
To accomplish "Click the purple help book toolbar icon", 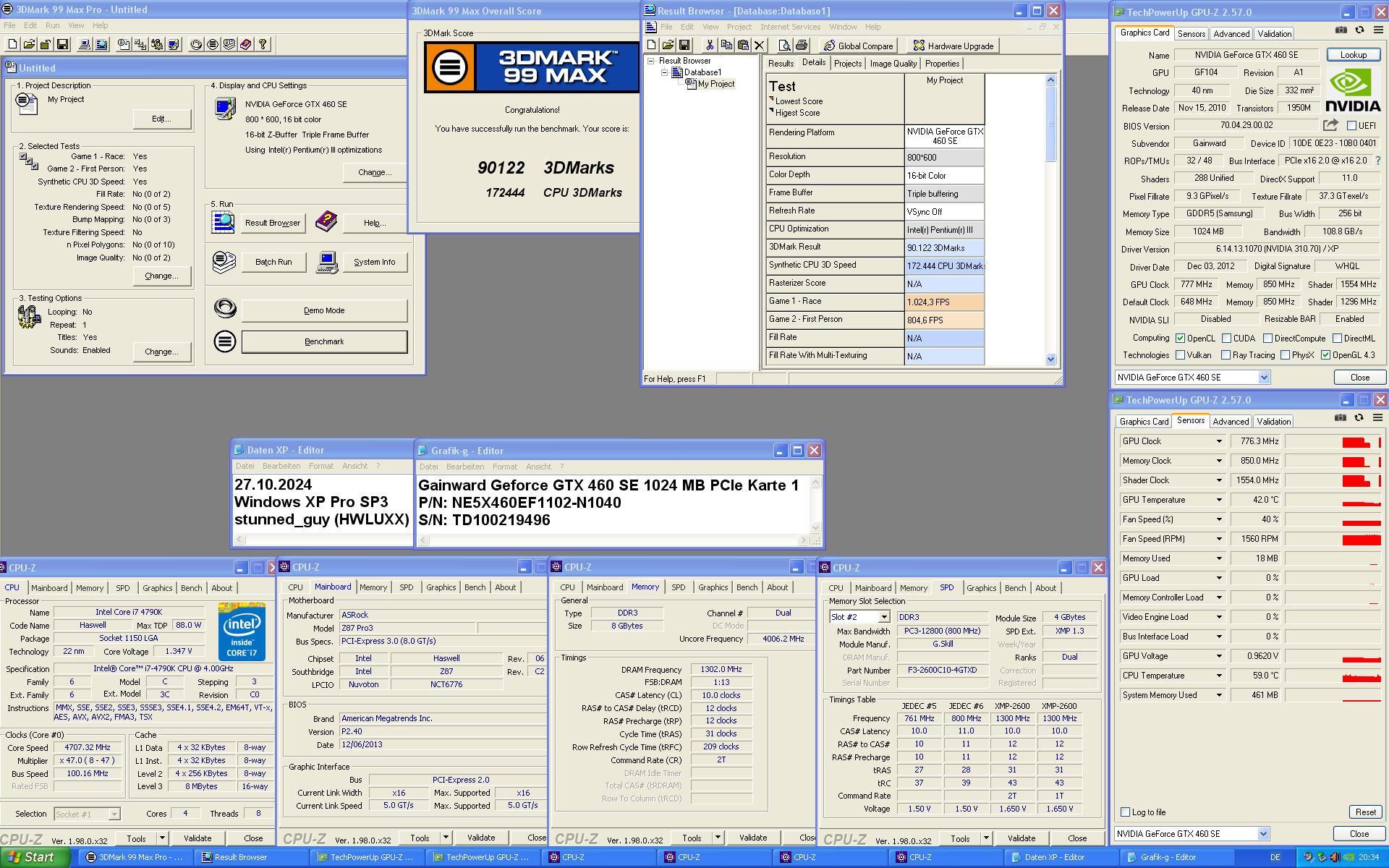I will click(x=246, y=44).
